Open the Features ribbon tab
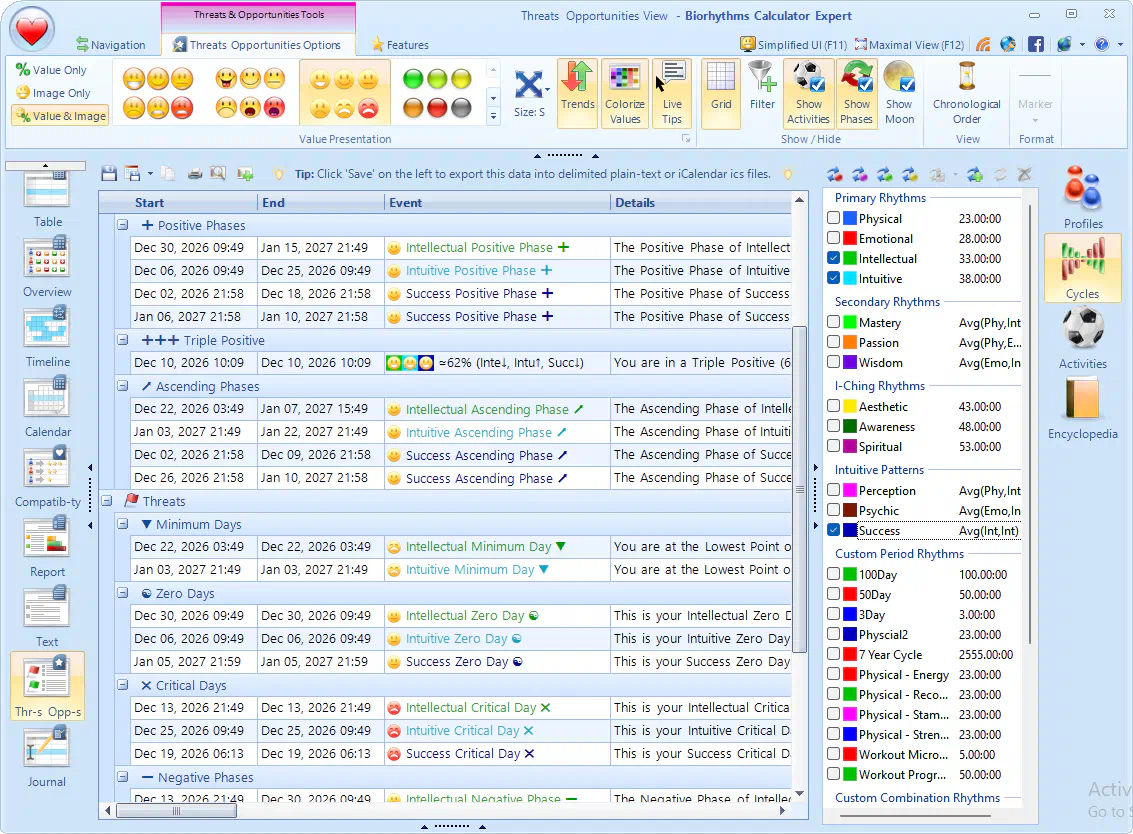The width and height of the screenshot is (1133, 834). coord(400,45)
